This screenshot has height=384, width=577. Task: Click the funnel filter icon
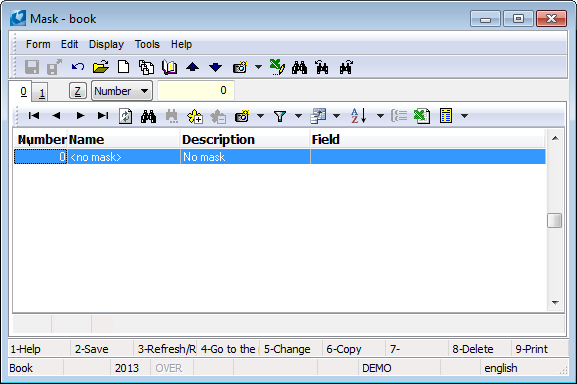click(x=280, y=116)
